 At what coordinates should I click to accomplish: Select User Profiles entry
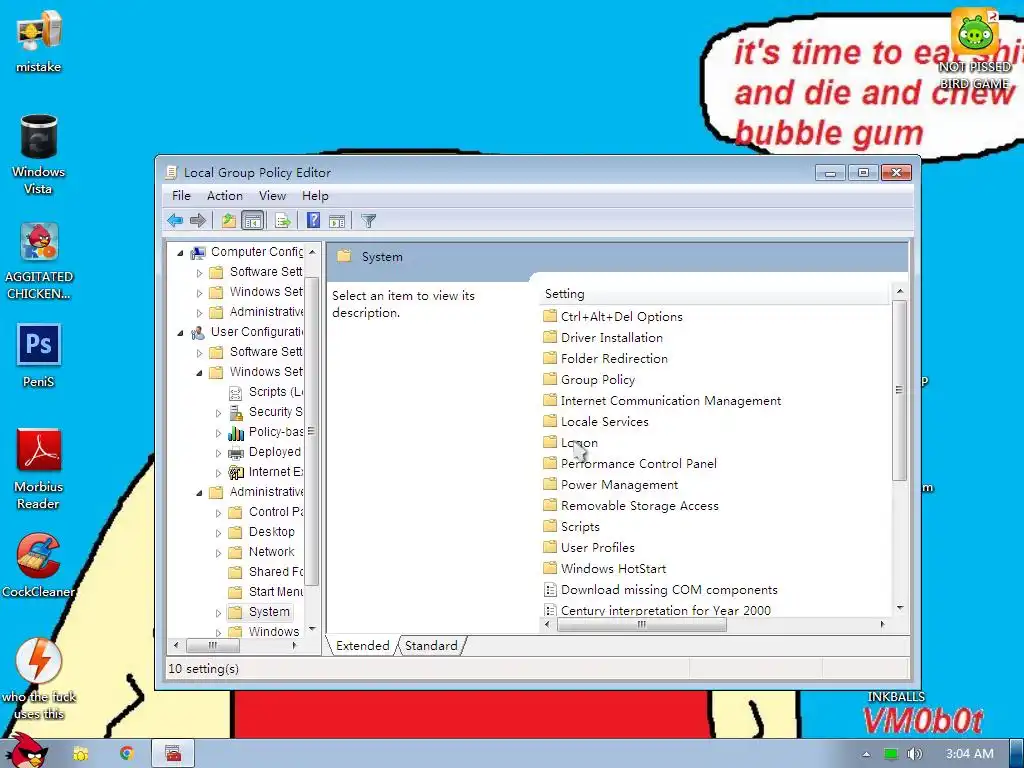point(589,547)
